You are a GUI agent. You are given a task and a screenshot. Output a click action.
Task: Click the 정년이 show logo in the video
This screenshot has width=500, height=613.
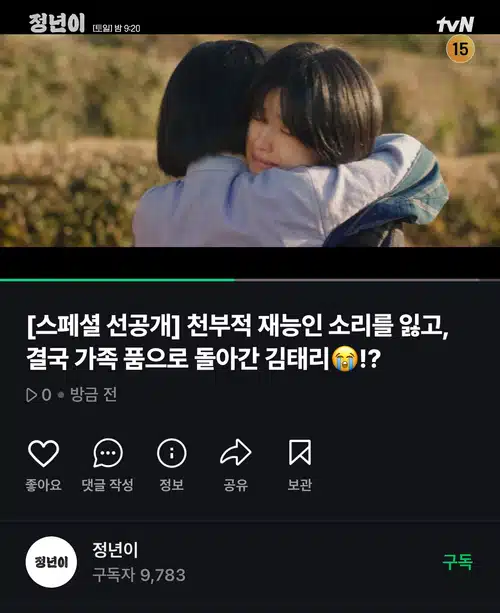pyautogui.click(x=57, y=24)
